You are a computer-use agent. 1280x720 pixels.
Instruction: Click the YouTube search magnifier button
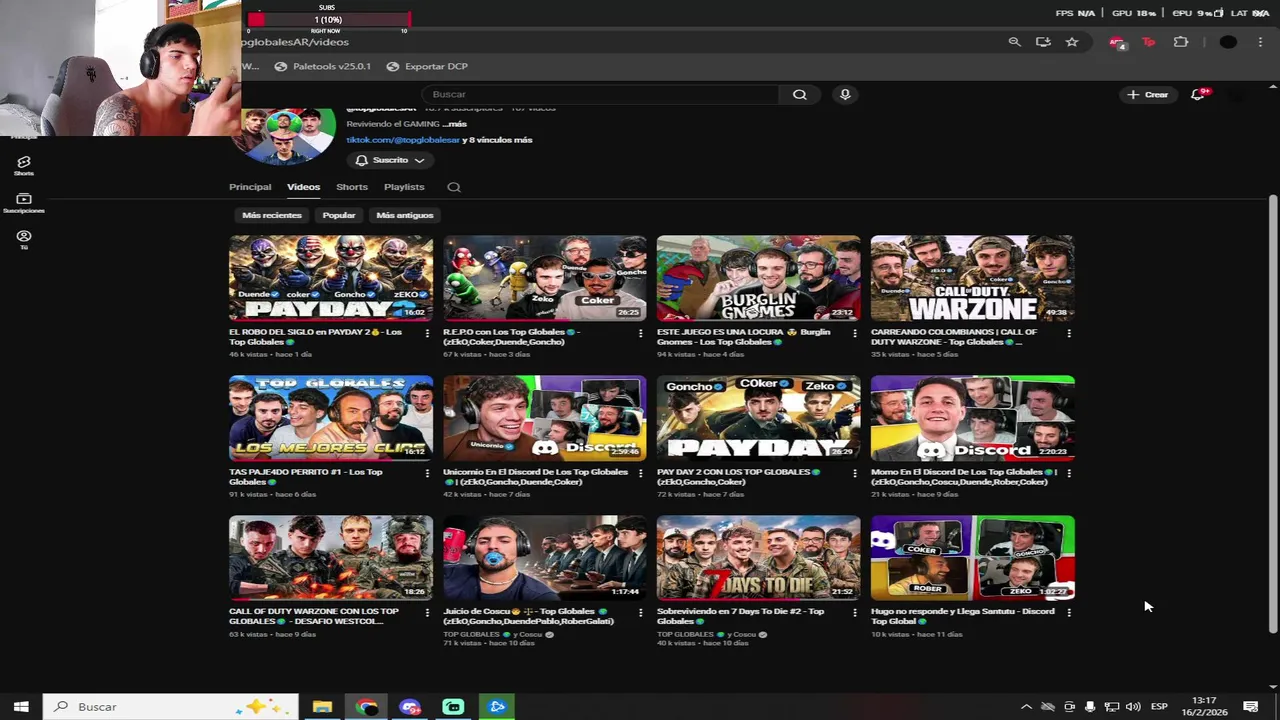point(799,94)
